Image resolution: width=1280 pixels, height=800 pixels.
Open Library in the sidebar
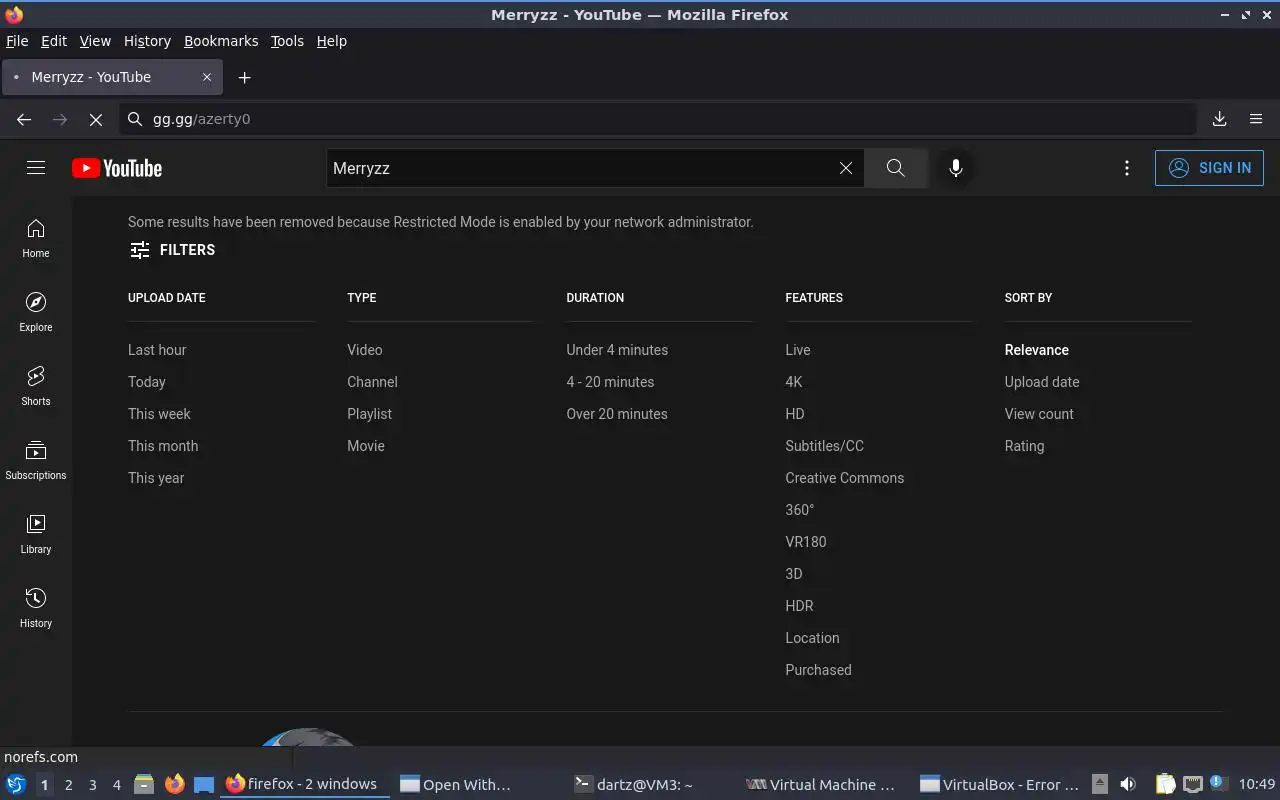(x=36, y=534)
